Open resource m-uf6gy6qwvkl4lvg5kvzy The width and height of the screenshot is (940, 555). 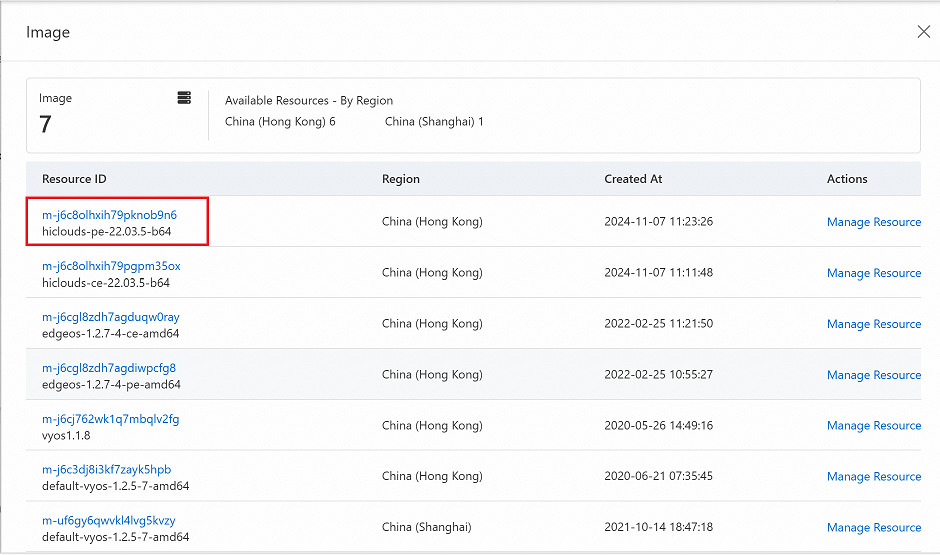point(109,520)
